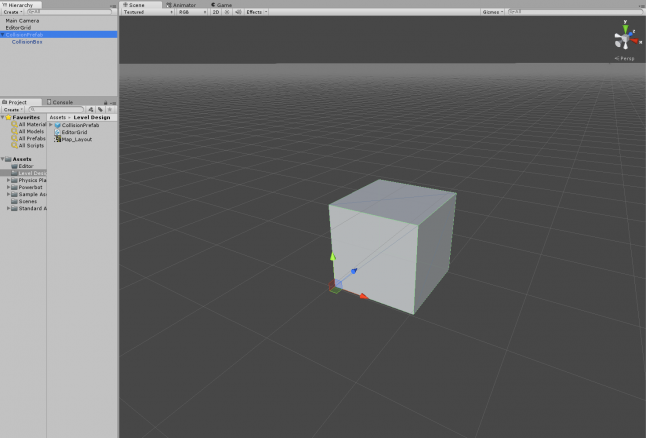646x438 pixels.
Task: Collapse the CollisionPrefab hierarchy item
Action: [x=3, y=34]
